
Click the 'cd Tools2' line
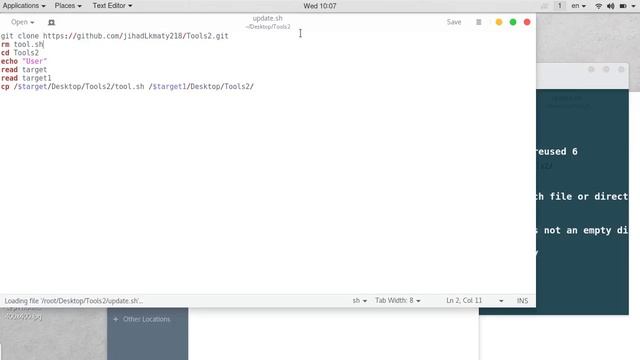20,53
